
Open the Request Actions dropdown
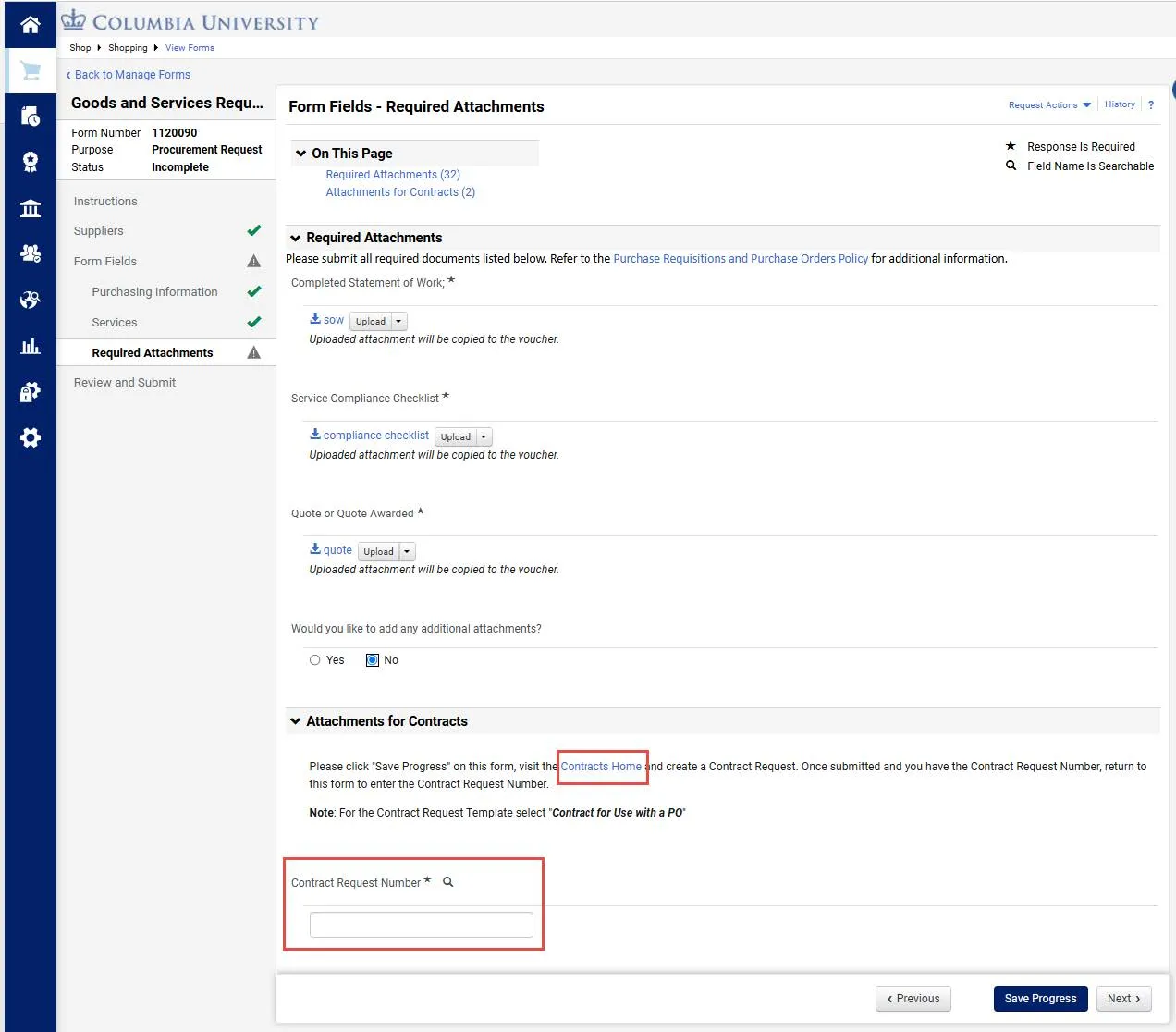pyautogui.click(x=1049, y=105)
